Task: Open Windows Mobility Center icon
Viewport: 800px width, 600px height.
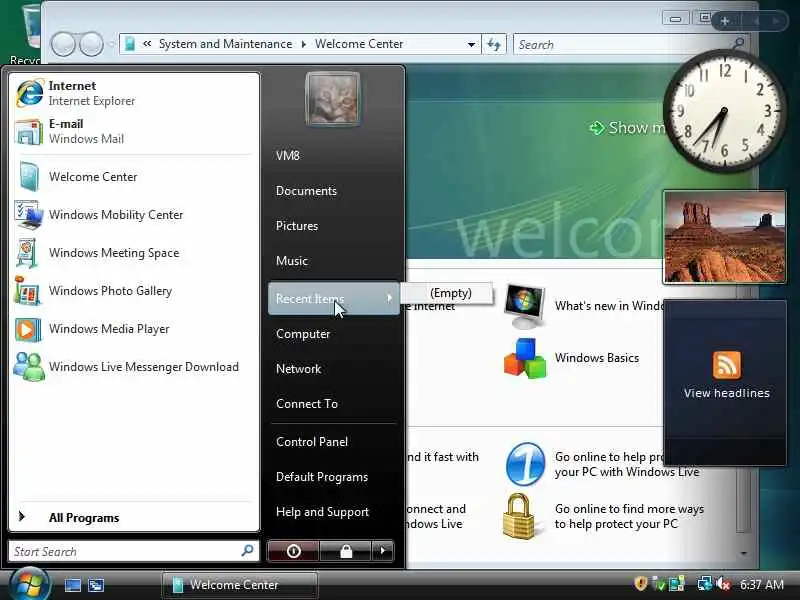Action: click(29, 215)
